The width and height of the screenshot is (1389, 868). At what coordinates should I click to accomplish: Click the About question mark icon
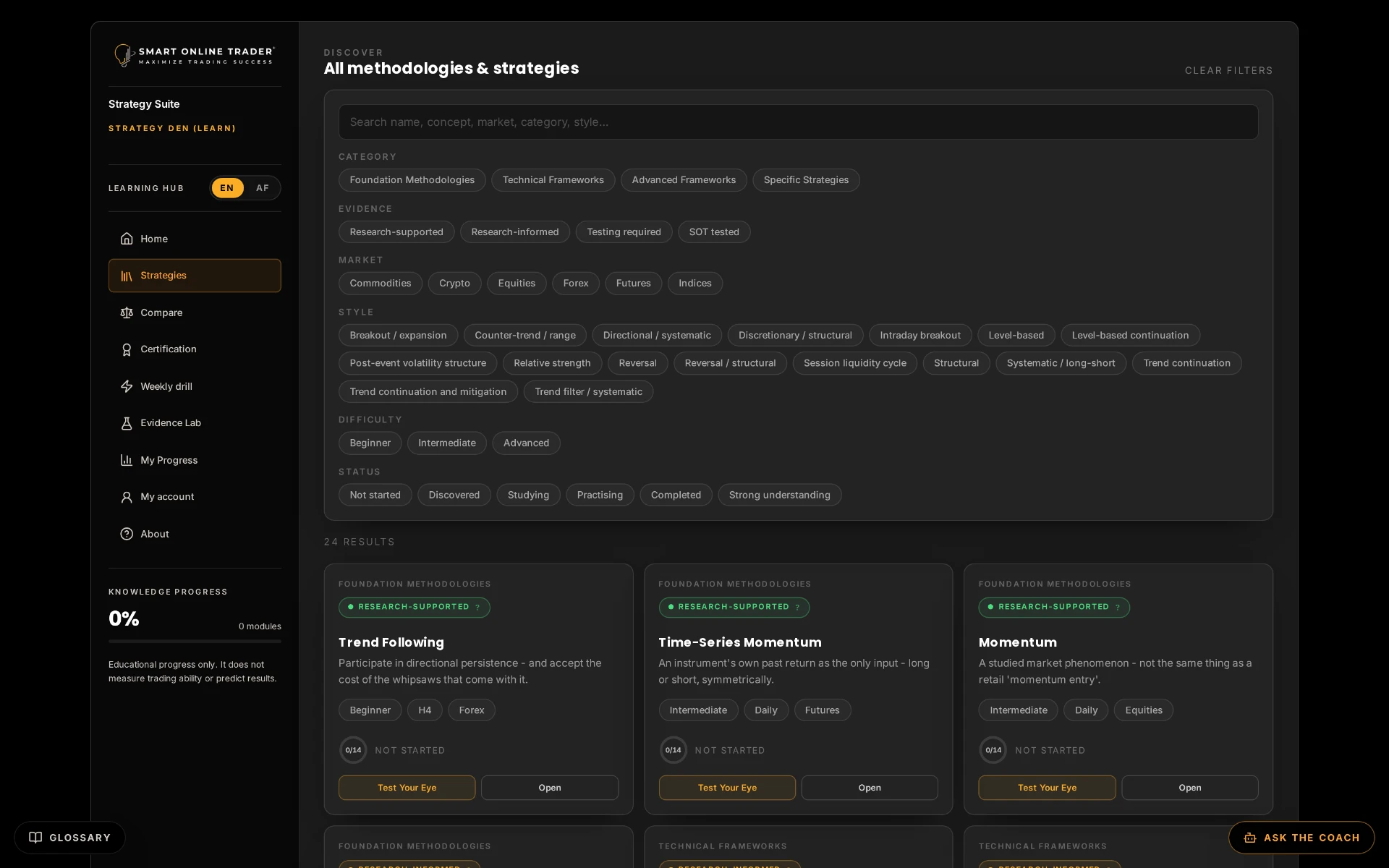127,534
